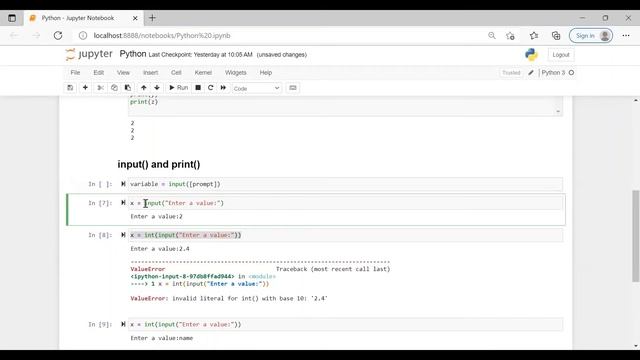Click into the int(input()) cell In [8]
640x360 pixels.
(x=345, y=235)
